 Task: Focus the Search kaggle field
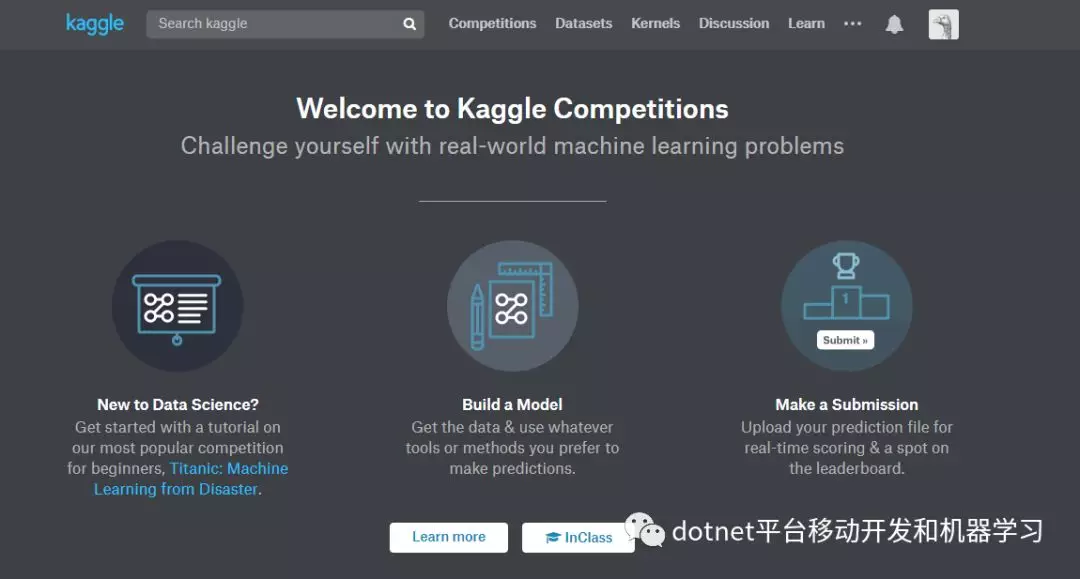[x=285, y=24]
